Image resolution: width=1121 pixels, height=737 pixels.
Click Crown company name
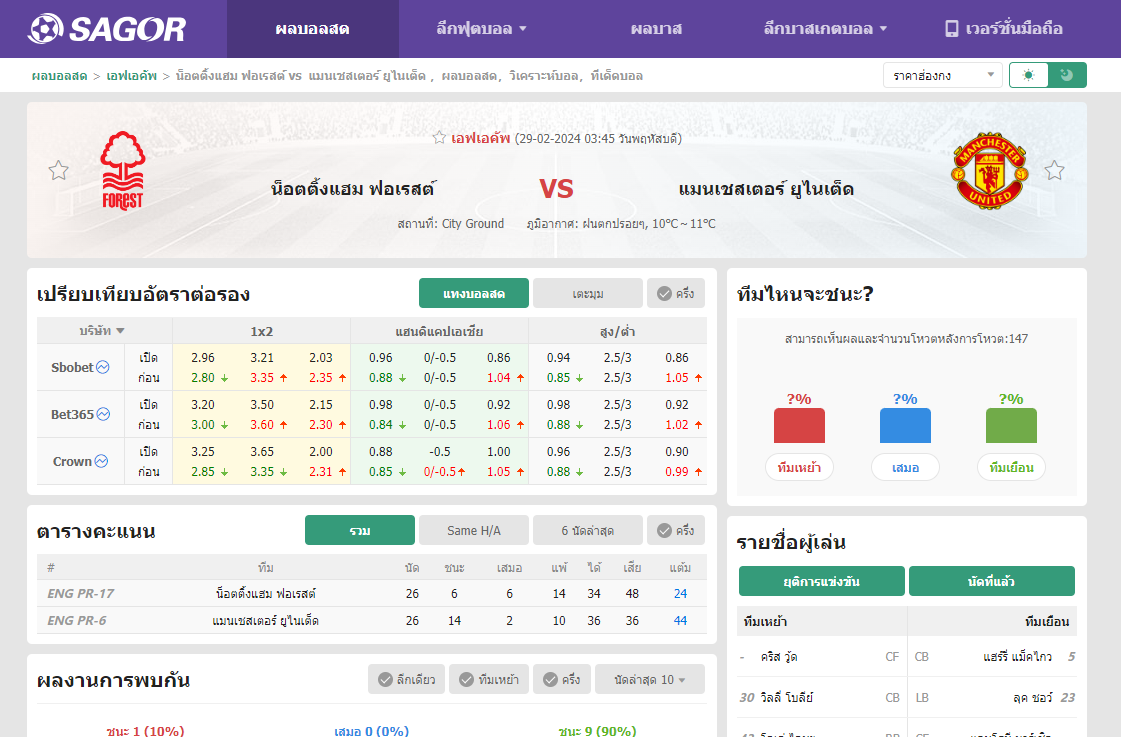click(72, 462)
